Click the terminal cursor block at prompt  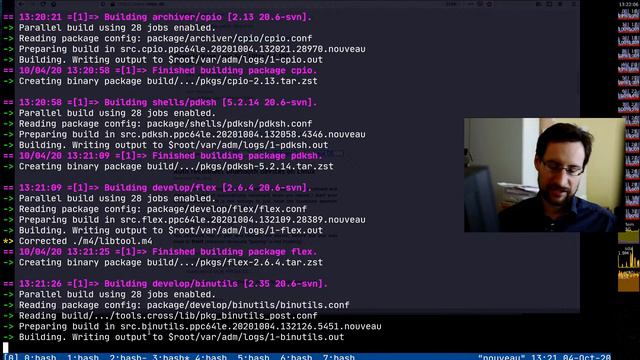[6, 348]
